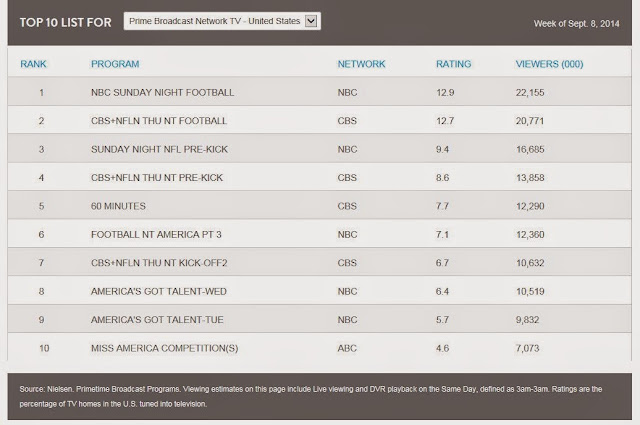Click the 12,290 viewers value
Screen dimensions: 640x425
530,206
